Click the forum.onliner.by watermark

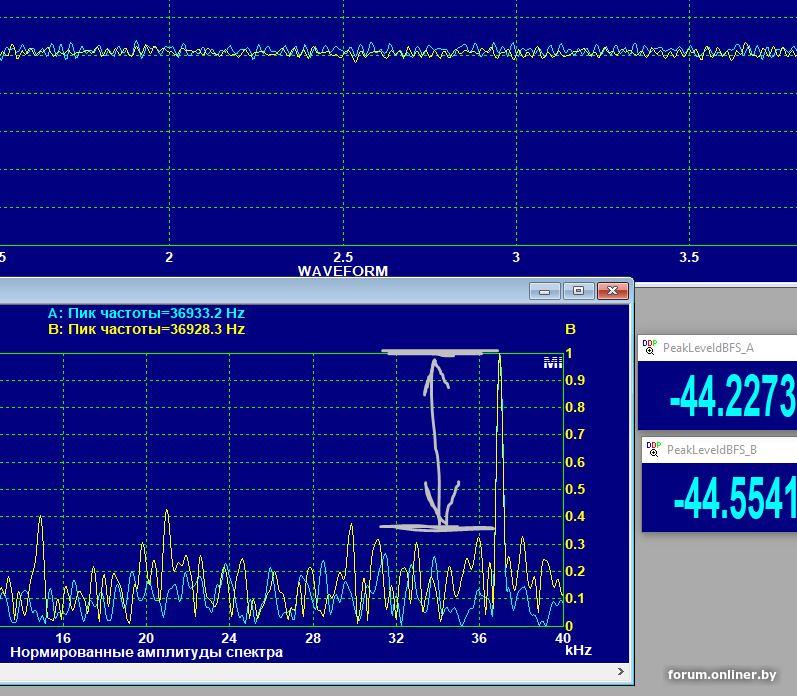(722, 675)
